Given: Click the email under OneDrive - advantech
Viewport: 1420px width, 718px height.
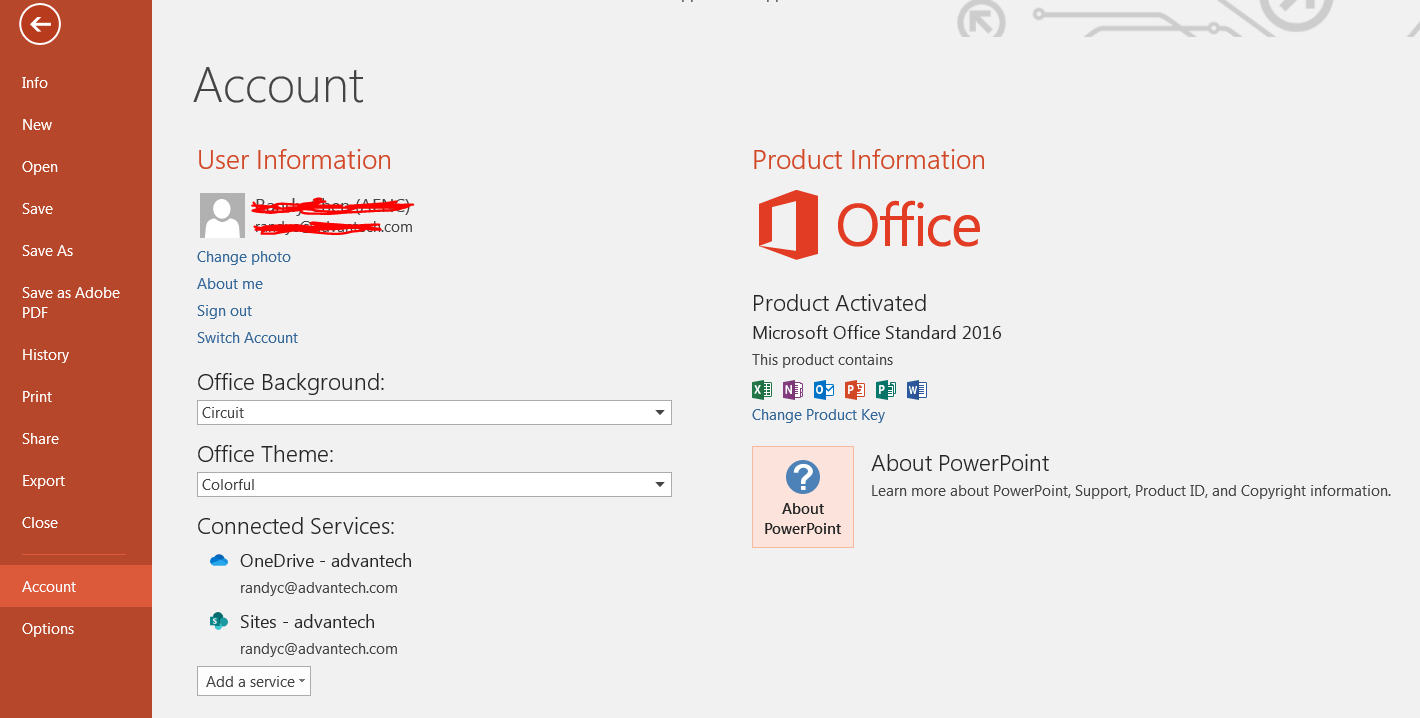Looking at the screenshot, I should click(x=319, y=588).
